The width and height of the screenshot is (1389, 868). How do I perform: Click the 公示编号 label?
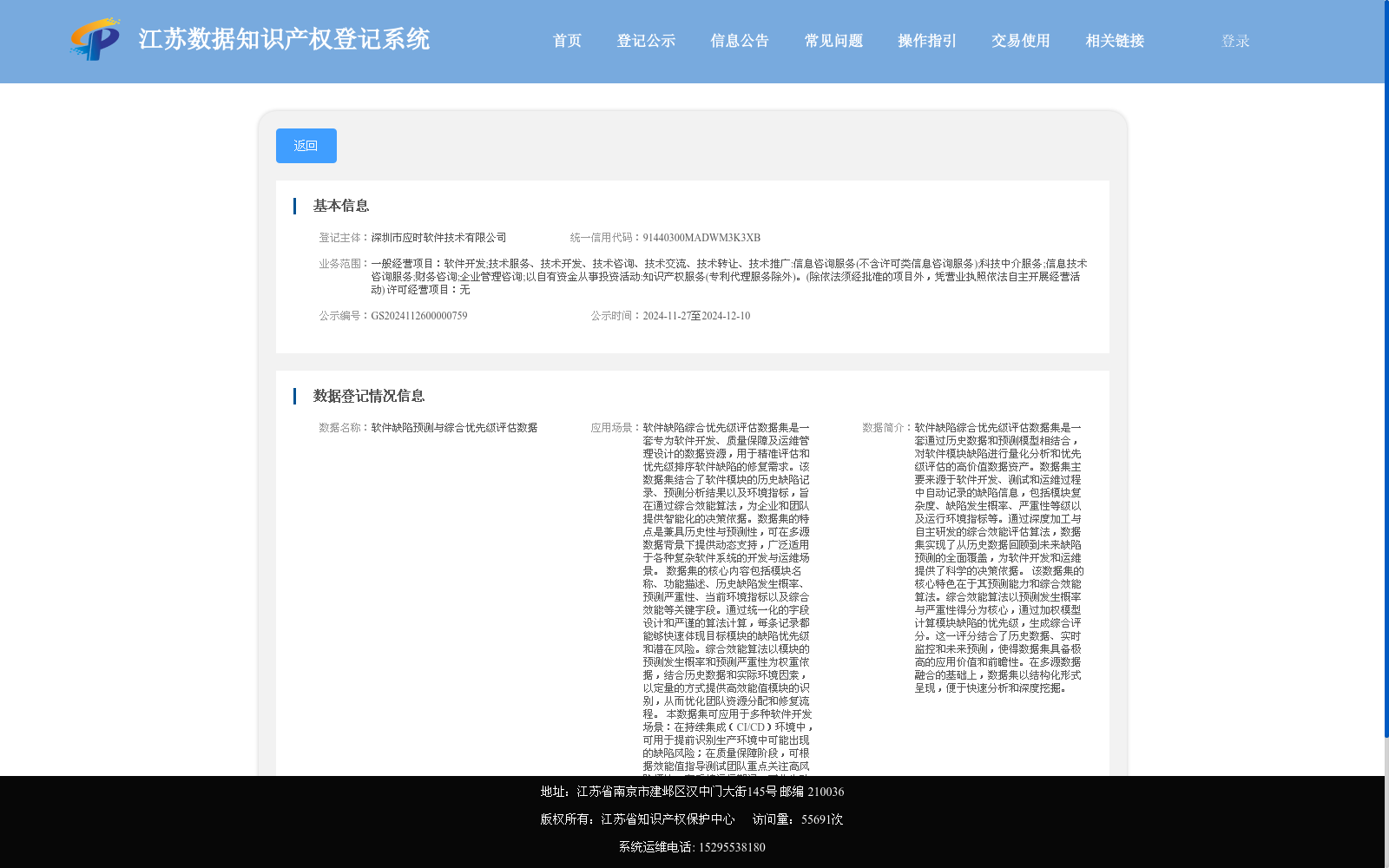tap(345, 316)
